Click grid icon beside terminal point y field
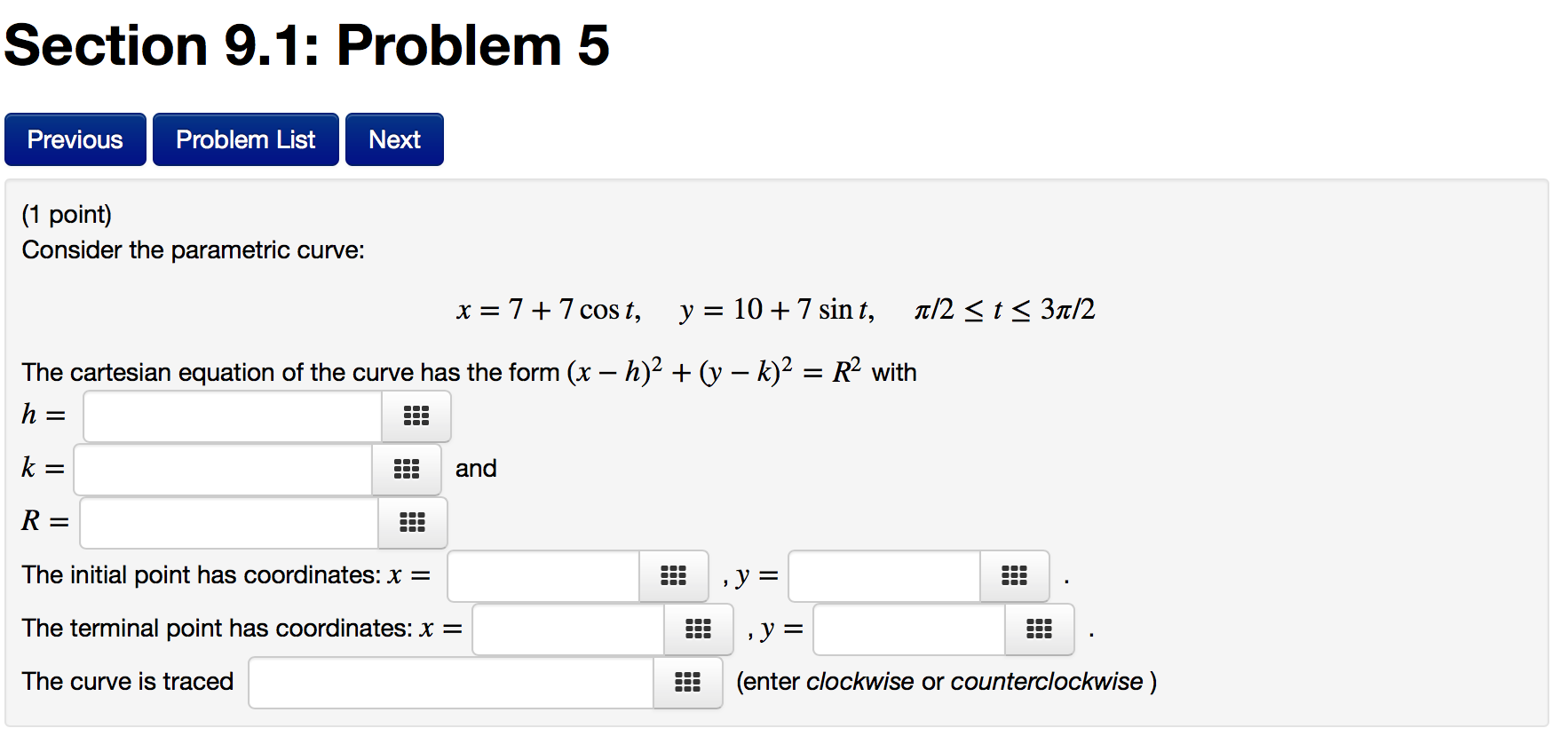The height and width of the screenshot is (744, 1568). [x=1040, y=629]
